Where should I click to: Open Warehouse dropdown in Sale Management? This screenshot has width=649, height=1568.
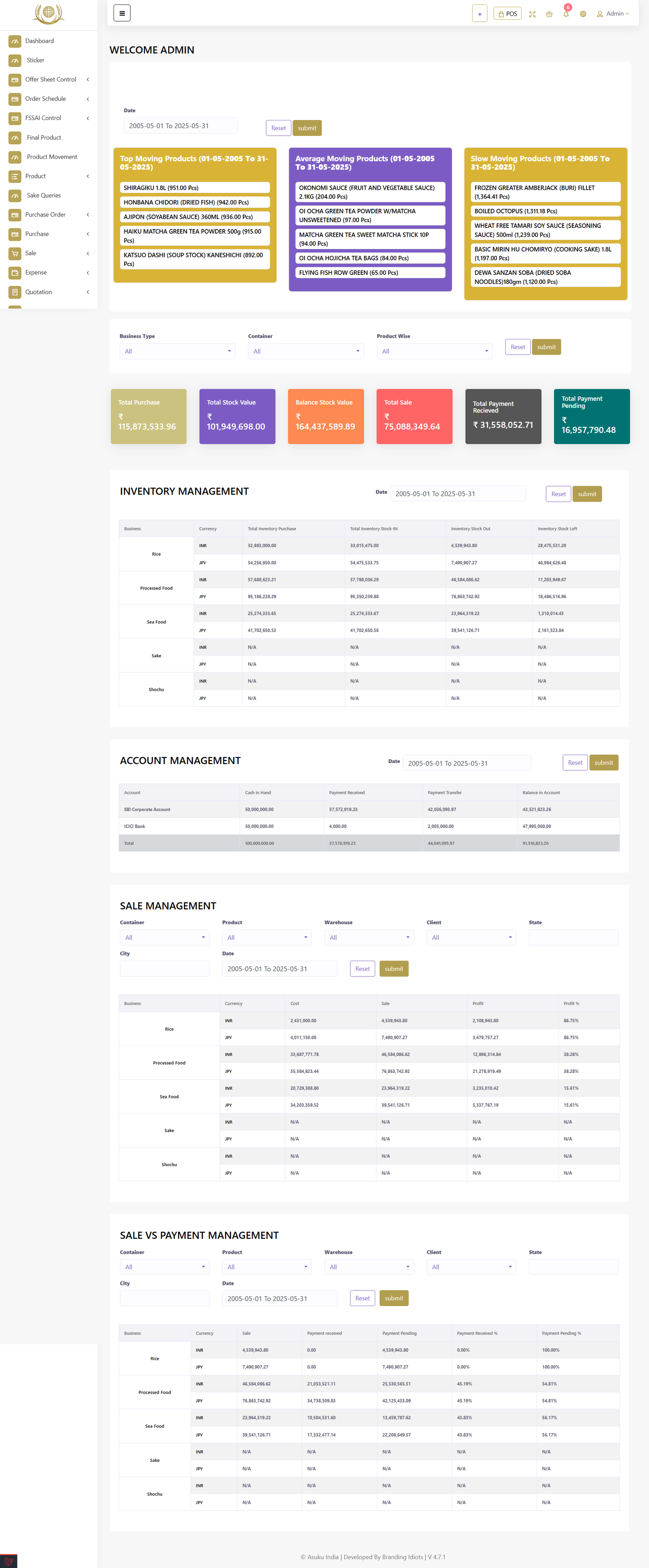368,937
